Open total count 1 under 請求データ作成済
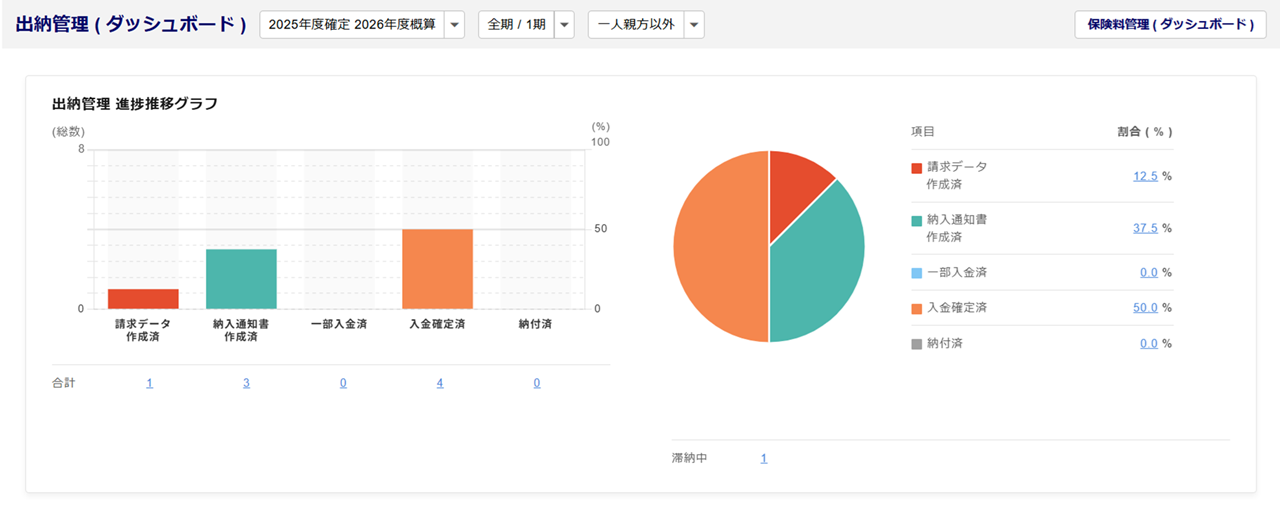 (x=149, y=383)
